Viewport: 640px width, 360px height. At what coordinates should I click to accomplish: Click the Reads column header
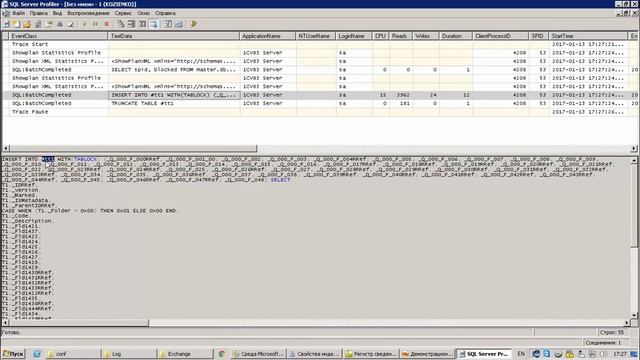click(x=400, y=36)
